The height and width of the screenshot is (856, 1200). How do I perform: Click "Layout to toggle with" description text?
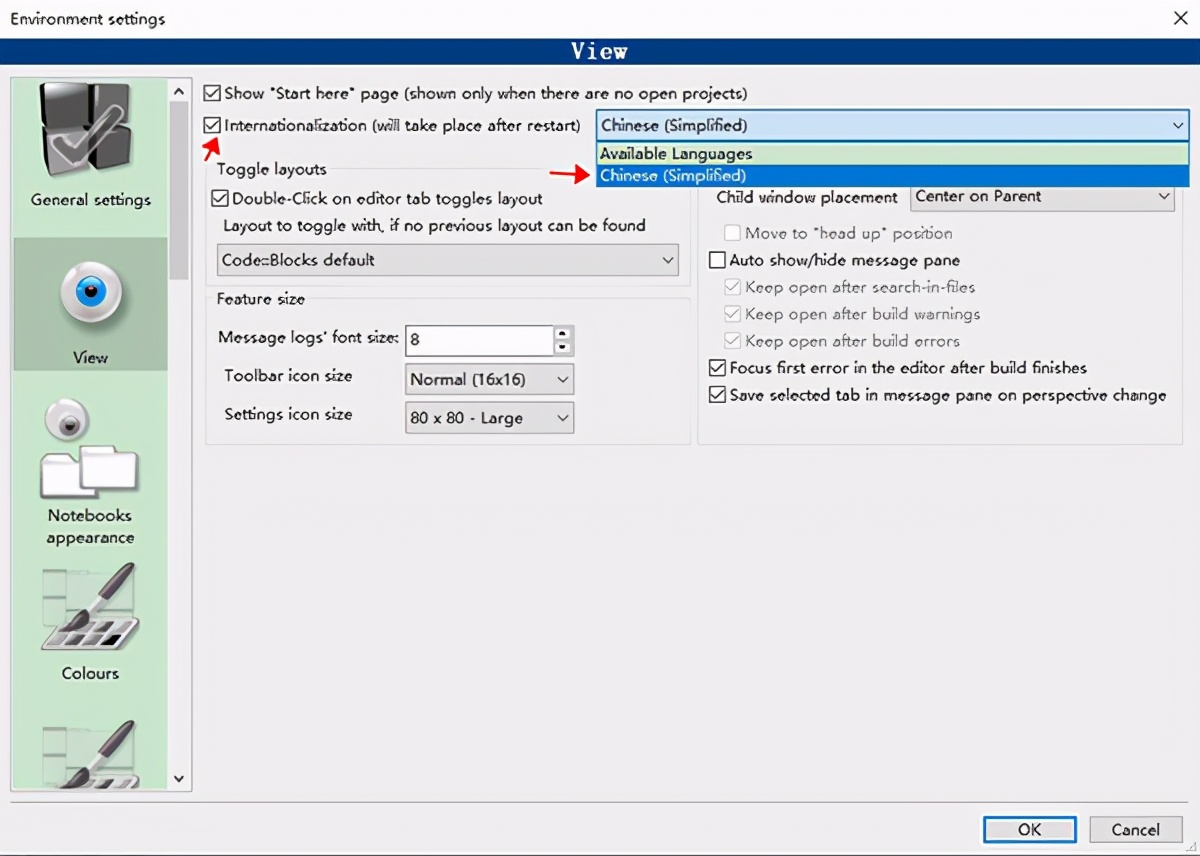[x=434, y=226]
